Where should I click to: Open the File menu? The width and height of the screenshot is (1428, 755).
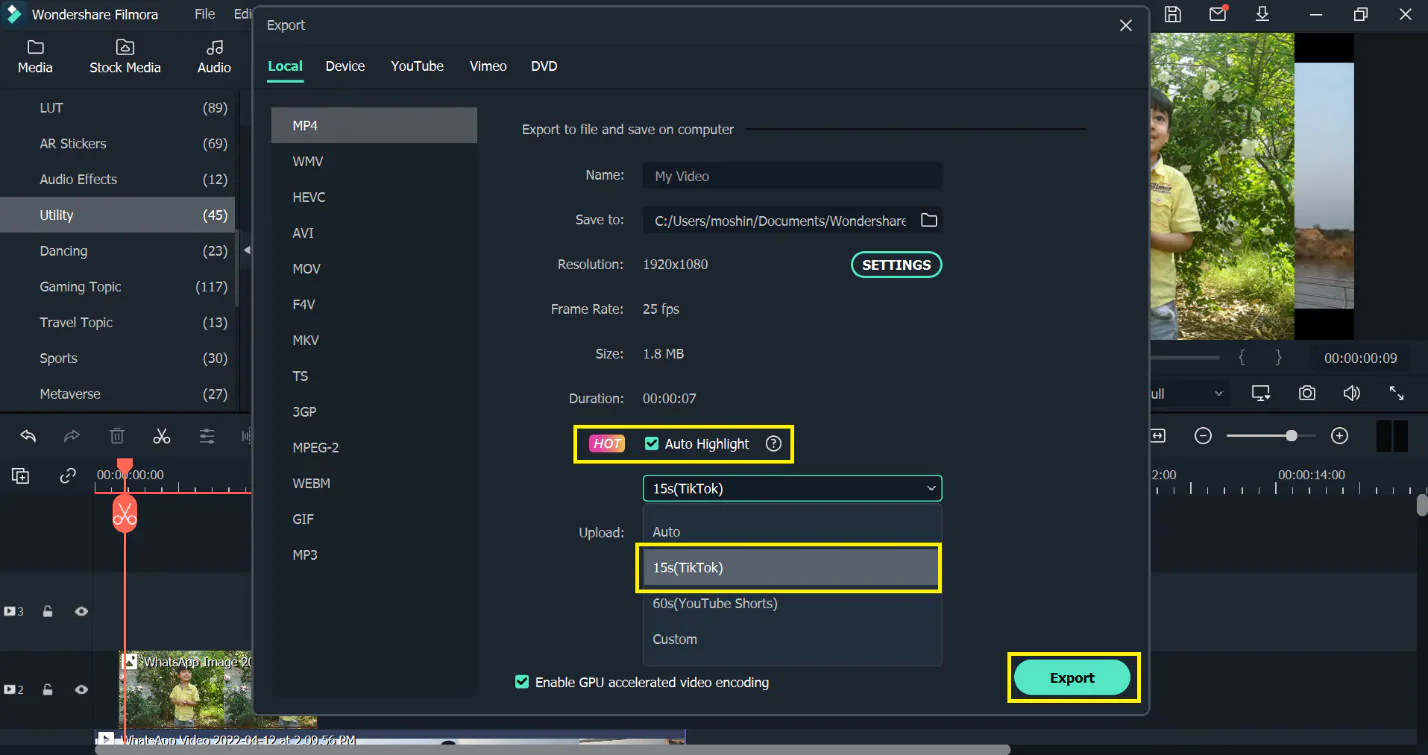pyautogui.click(x=205, y=14)
